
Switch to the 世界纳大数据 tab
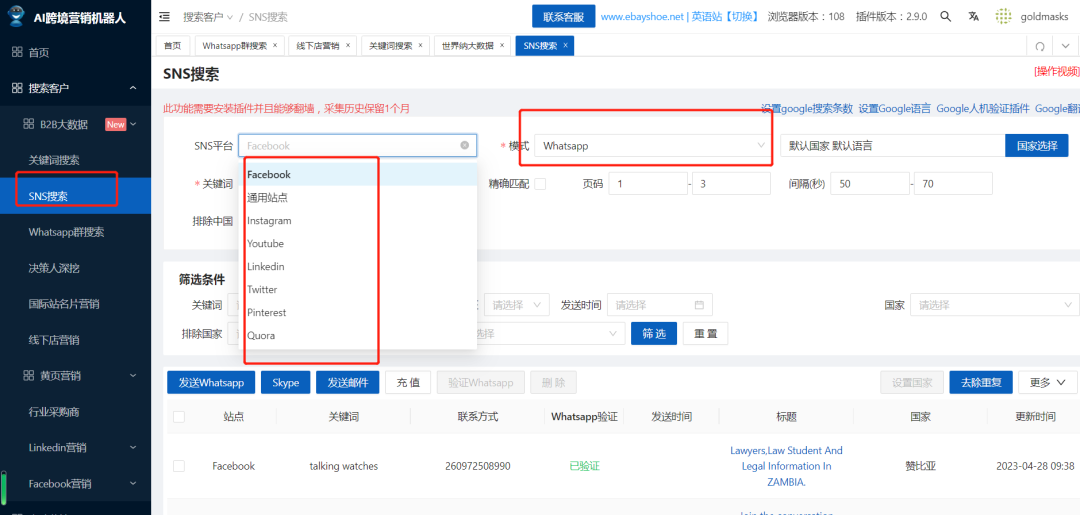[468, 45]
